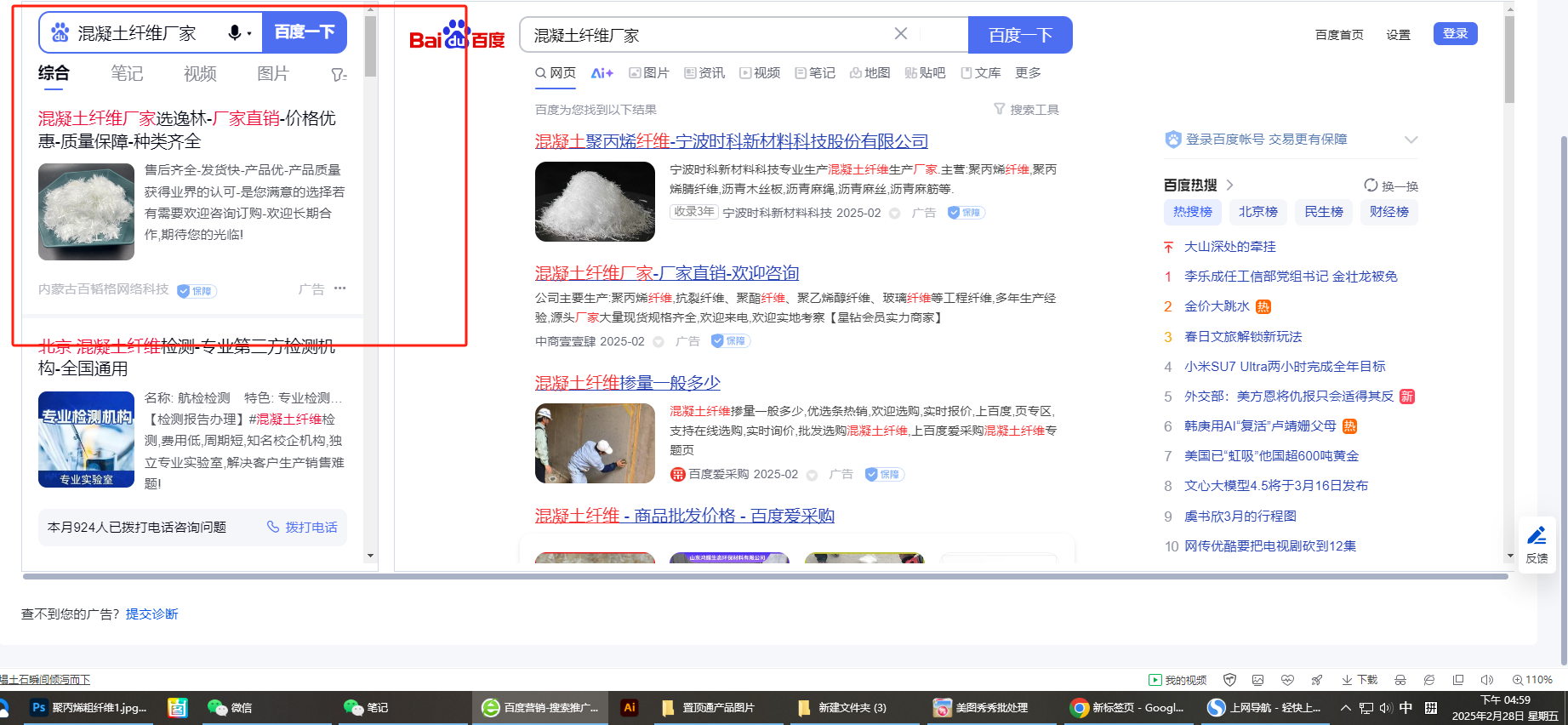1568x725 pixels.
Task: Select the 热搜榜 hot list tab
Action: point(1193,212)
